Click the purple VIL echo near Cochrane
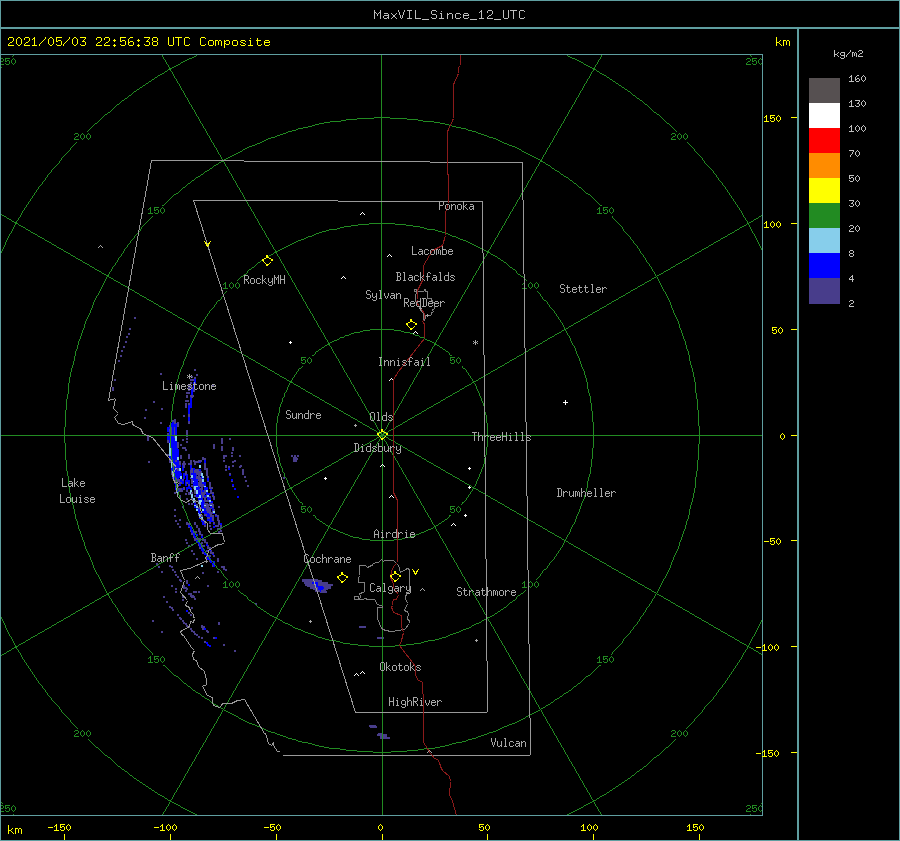This screenshot has width=900, height=841. [x=317, y=586]
